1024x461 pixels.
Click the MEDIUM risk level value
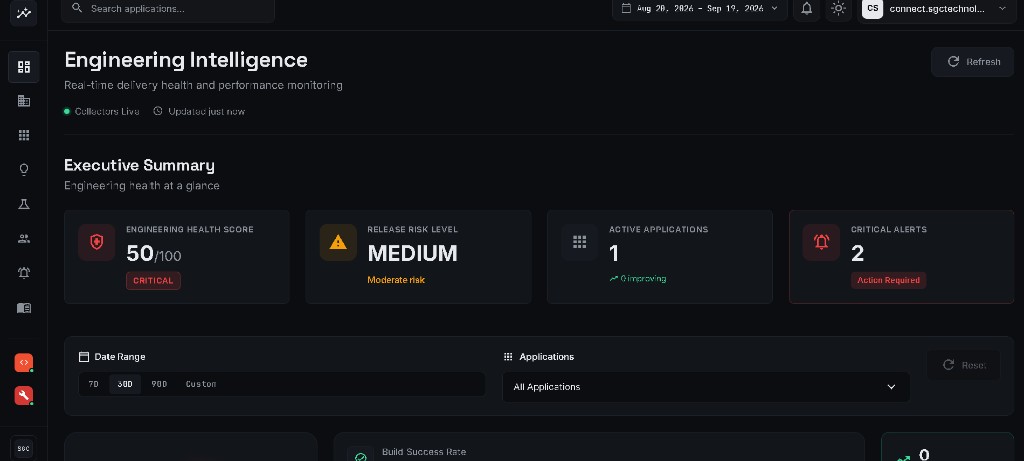412,253
